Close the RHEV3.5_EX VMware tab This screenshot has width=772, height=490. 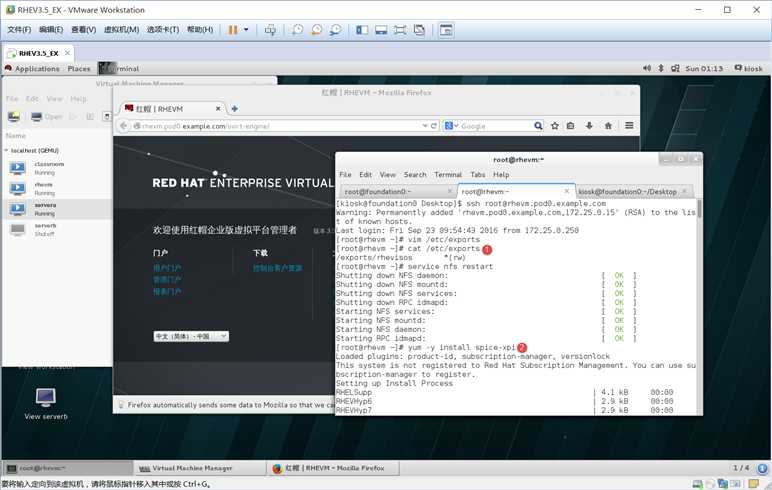pos(67,53)
